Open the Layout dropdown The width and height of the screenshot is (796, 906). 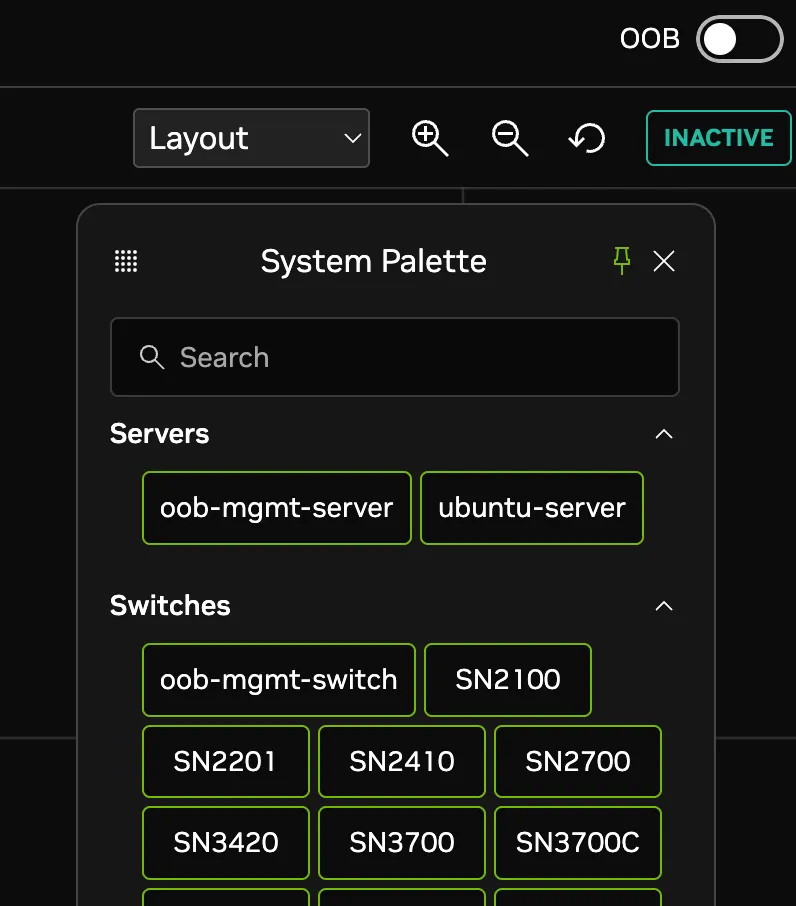[251, 138]
